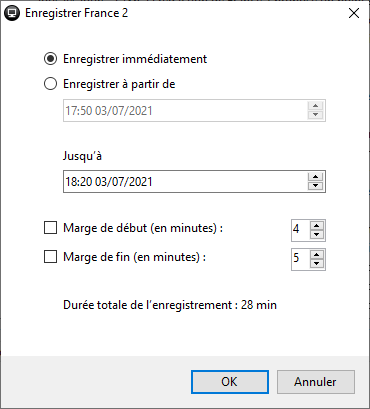Close the Enregistrer France 2 dialog
The height and width of the screenshot is (409, 370).
click(354, 13)
